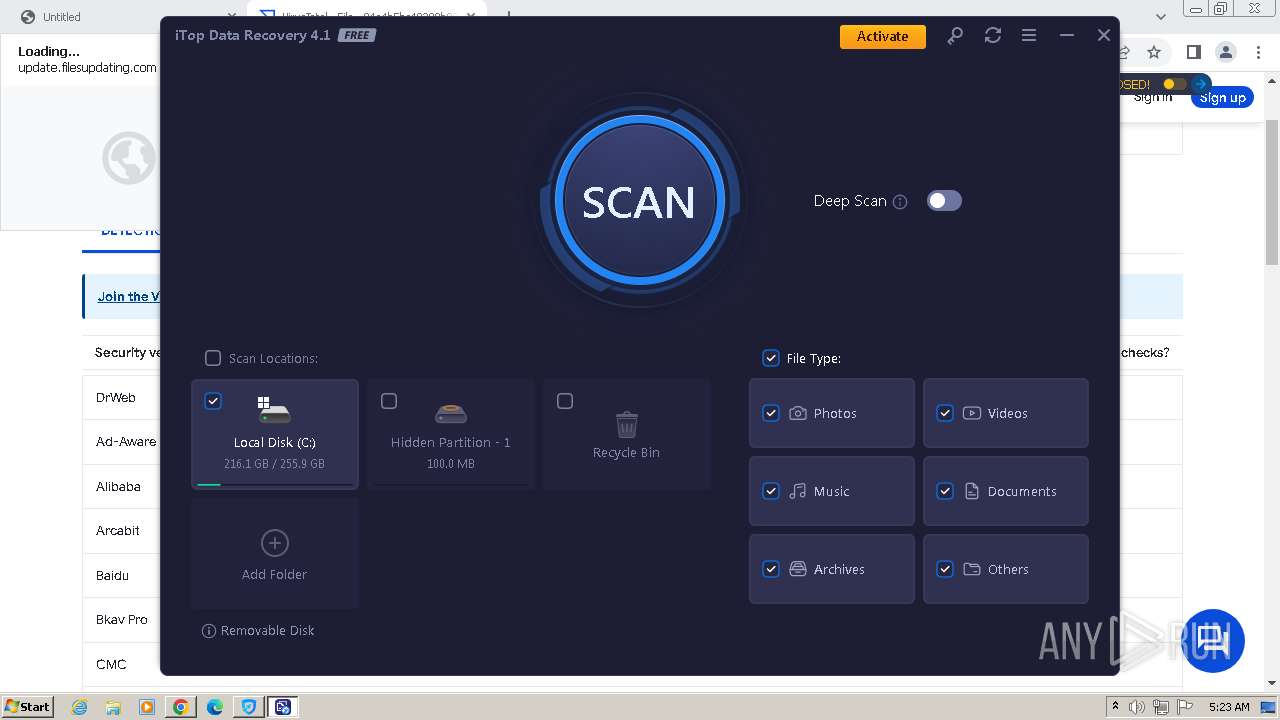Click the Documents page icon
Screen dimensions: 1280x720
tap(972, 491)
